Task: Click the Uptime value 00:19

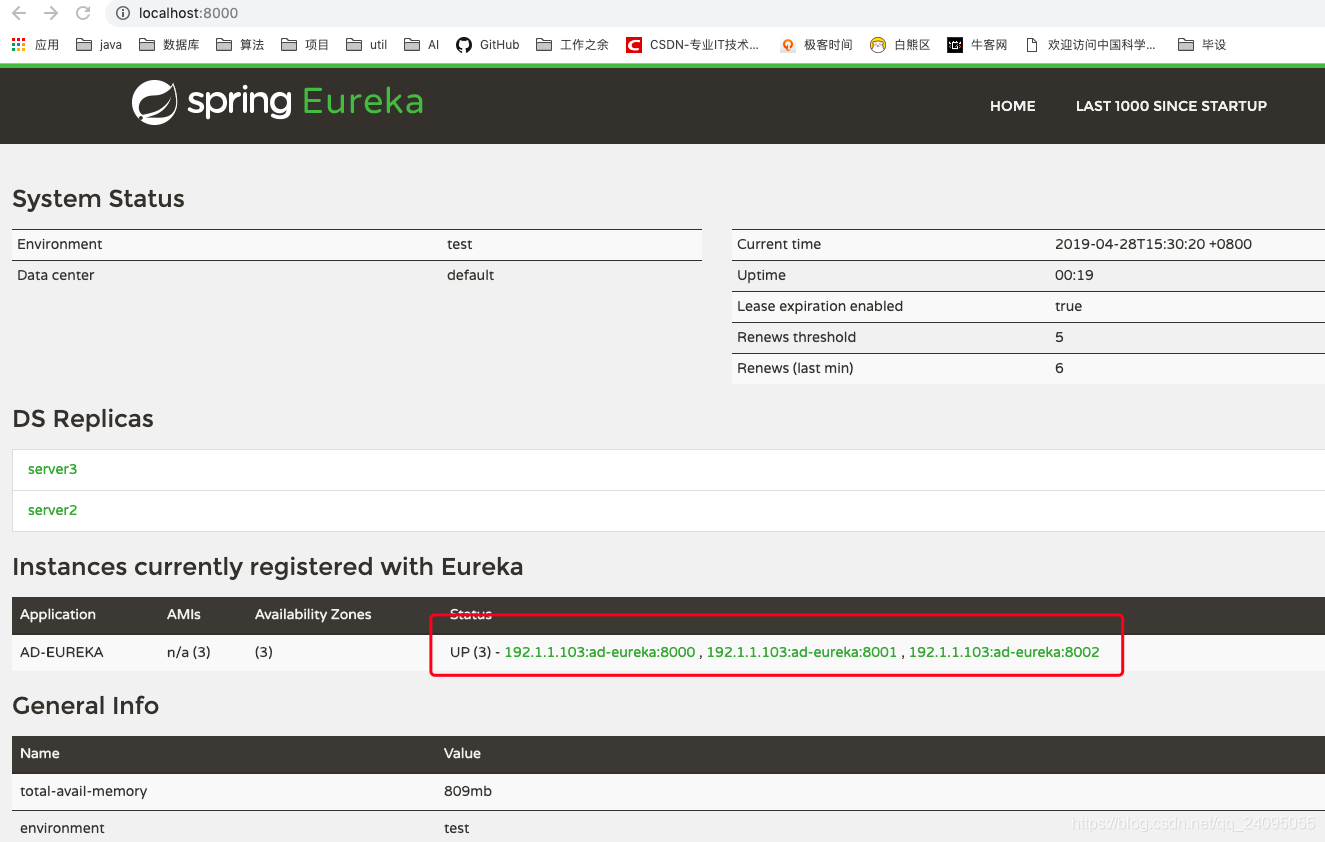Action: point(1074,275)
